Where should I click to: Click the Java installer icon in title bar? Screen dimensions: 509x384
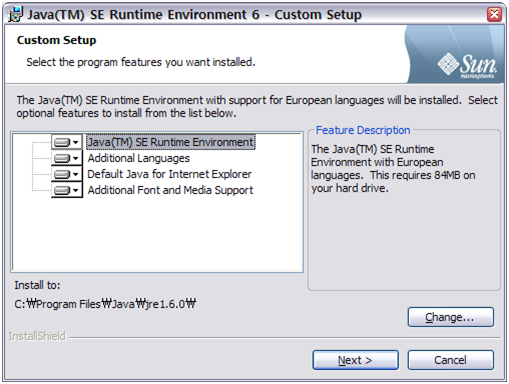tap(15, 15)
